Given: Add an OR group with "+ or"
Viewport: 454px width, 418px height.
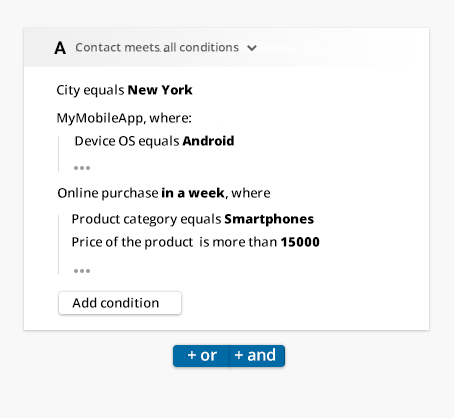Looking at the screenshot, I should [x=201, y=356].
